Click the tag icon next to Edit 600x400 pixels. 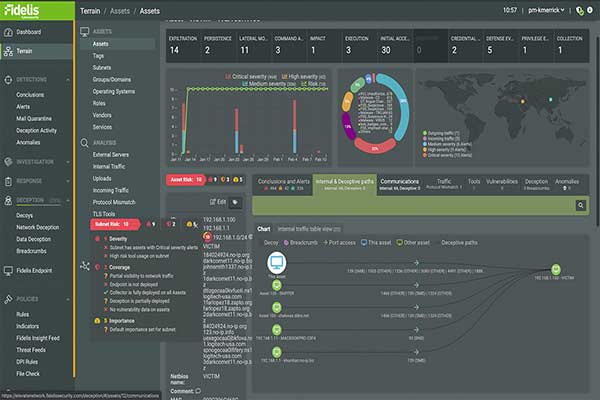(236, 201)
